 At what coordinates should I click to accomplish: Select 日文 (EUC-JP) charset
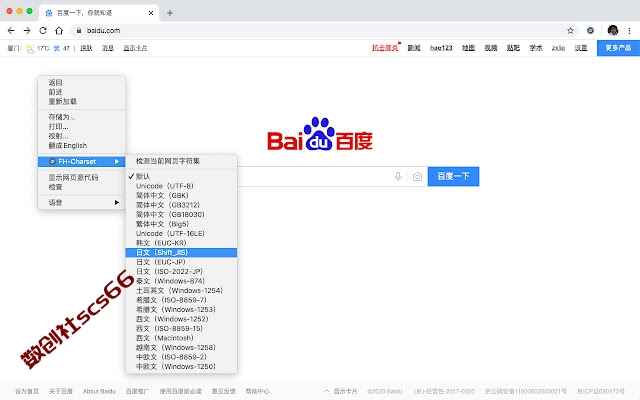(x=181, y=262)
